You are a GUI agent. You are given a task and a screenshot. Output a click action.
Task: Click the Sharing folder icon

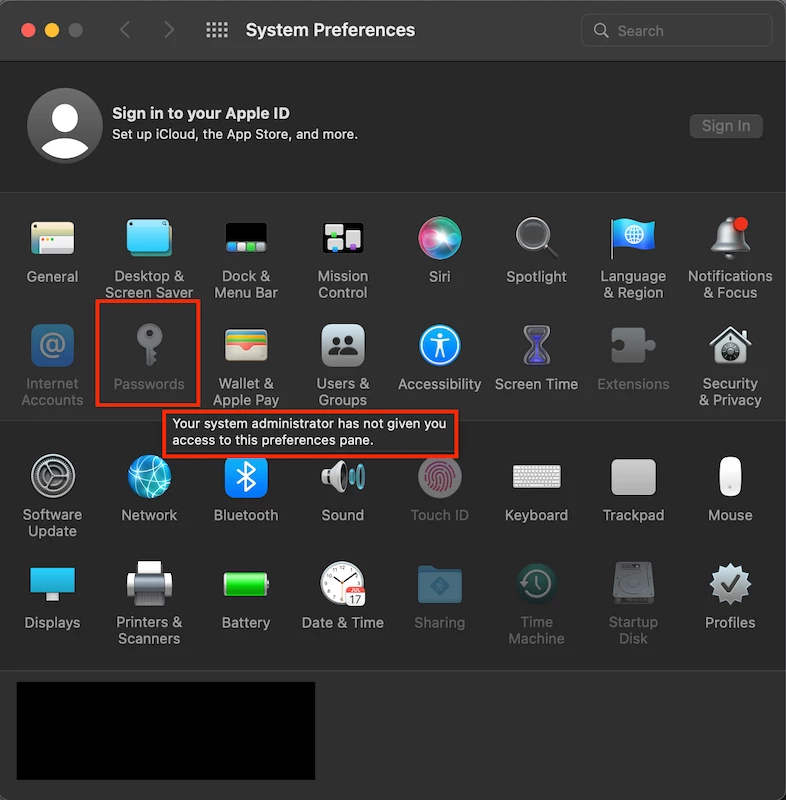tap(440, 583)
